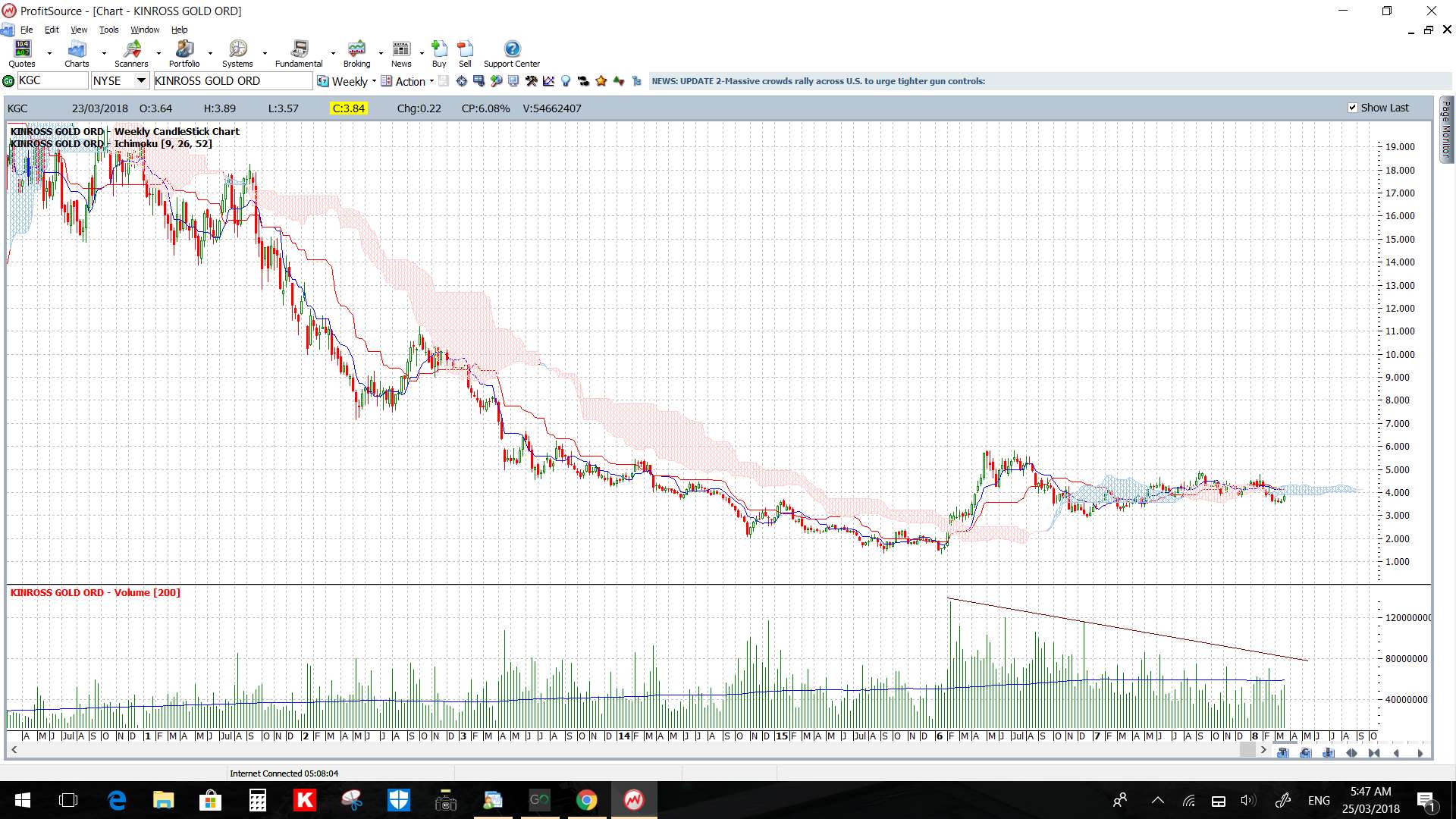Click the C chart icon below chart
The image size is (1456, 819).
pyautogui.click(x=1306, y=753)
